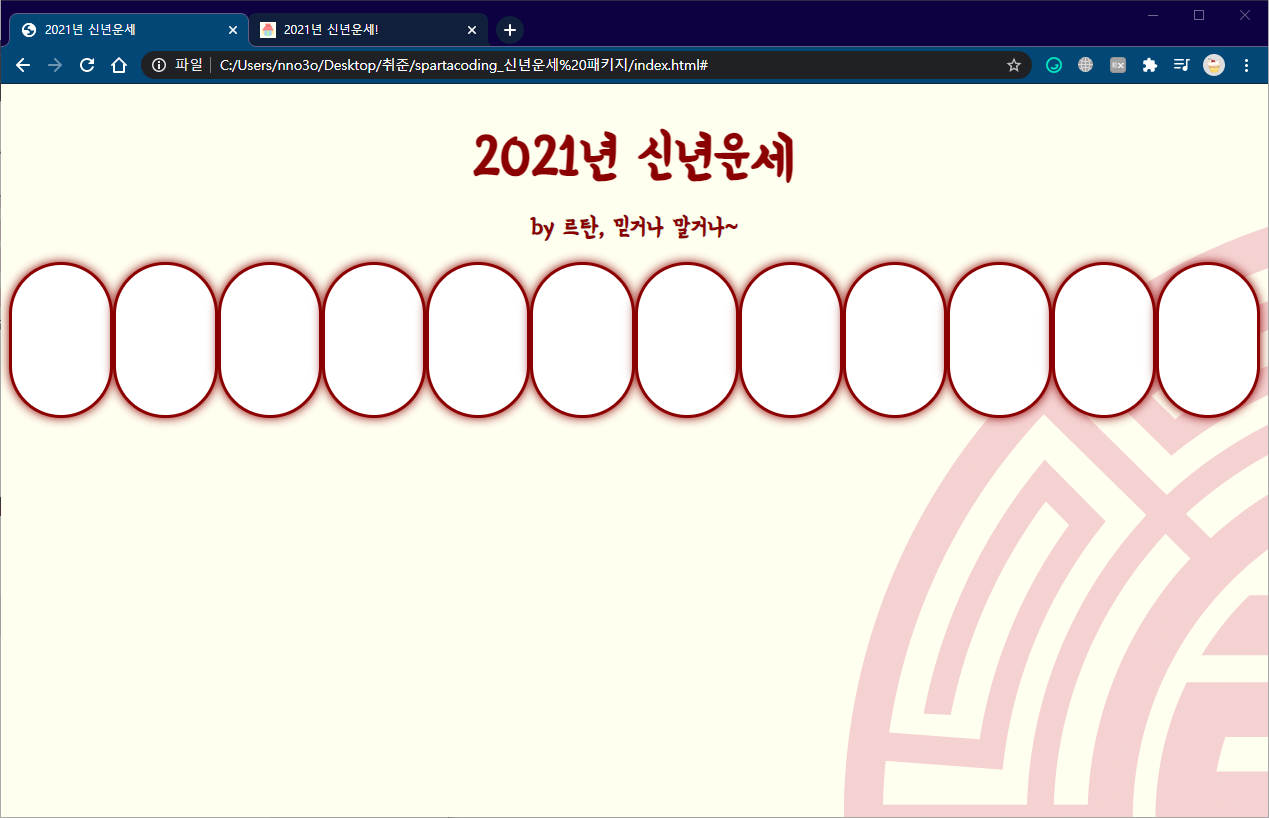Select the first oval fortune card
Viewport: 1269px width, 818px height.
60,340
